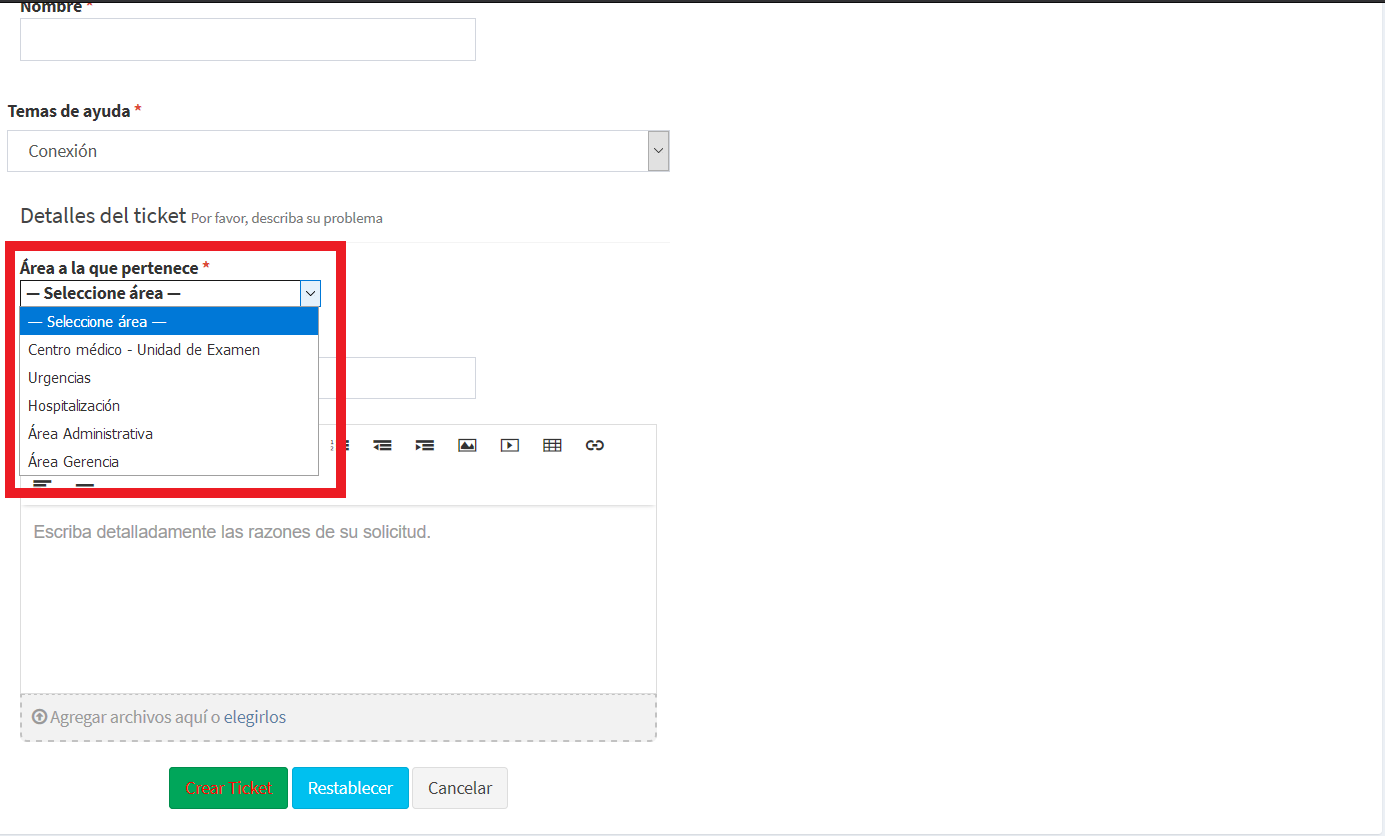This screenshot has height=836, width=1385.
Task: Select the Área Gerencia option
Action: (74, 462)
